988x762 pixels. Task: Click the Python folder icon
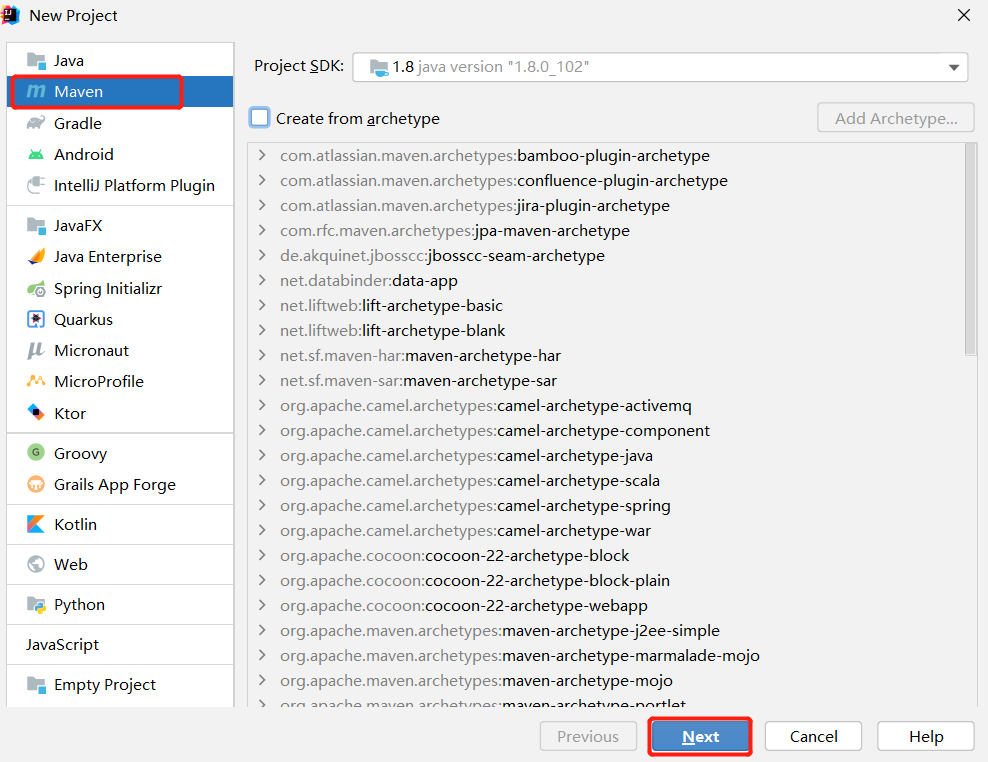[37, 604]
